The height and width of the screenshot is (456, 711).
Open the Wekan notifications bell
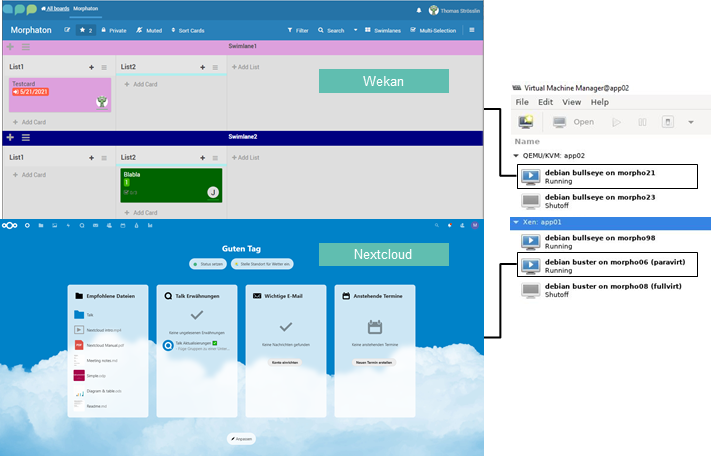point(418,9)
